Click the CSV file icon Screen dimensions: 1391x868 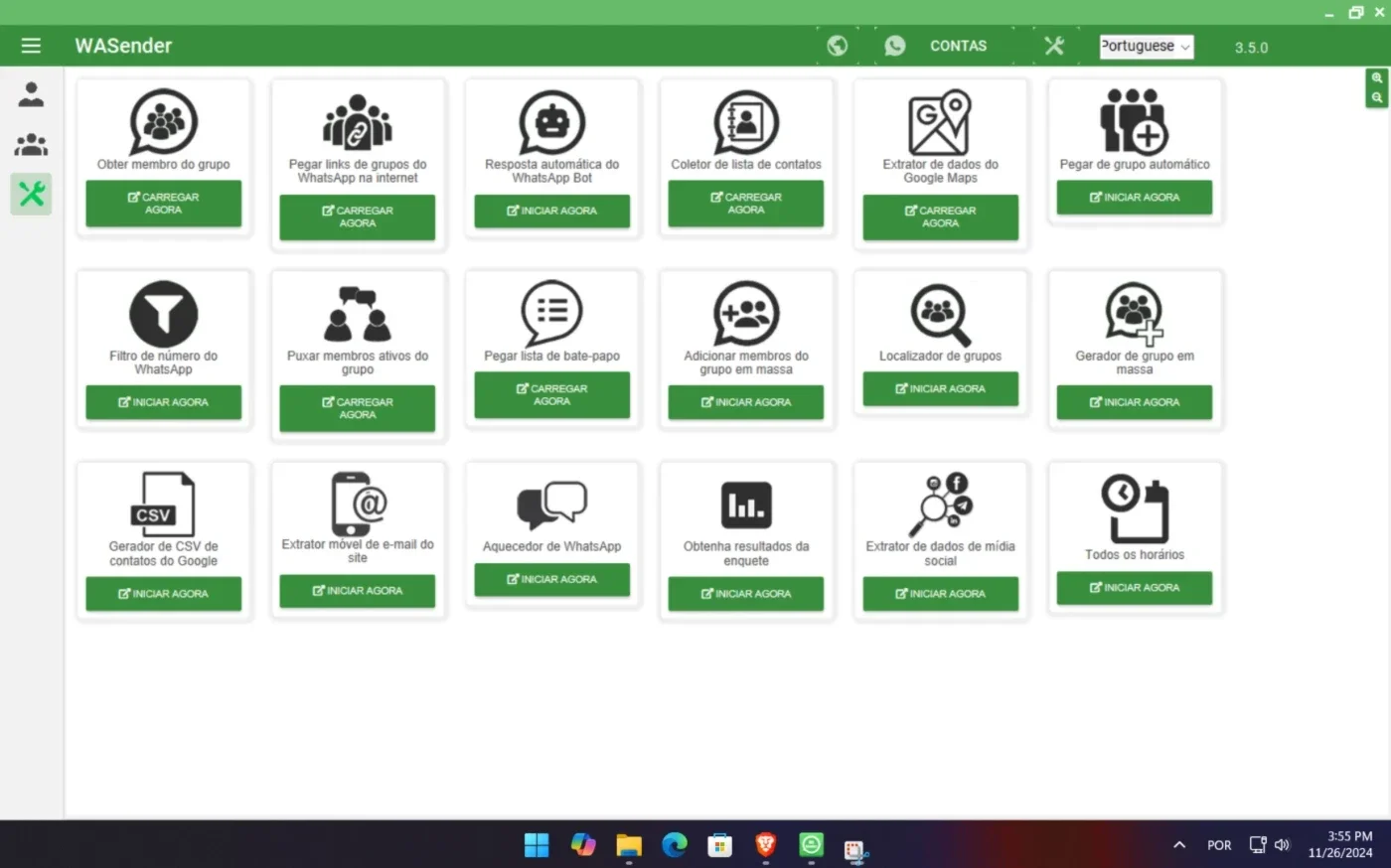point(164,504)
